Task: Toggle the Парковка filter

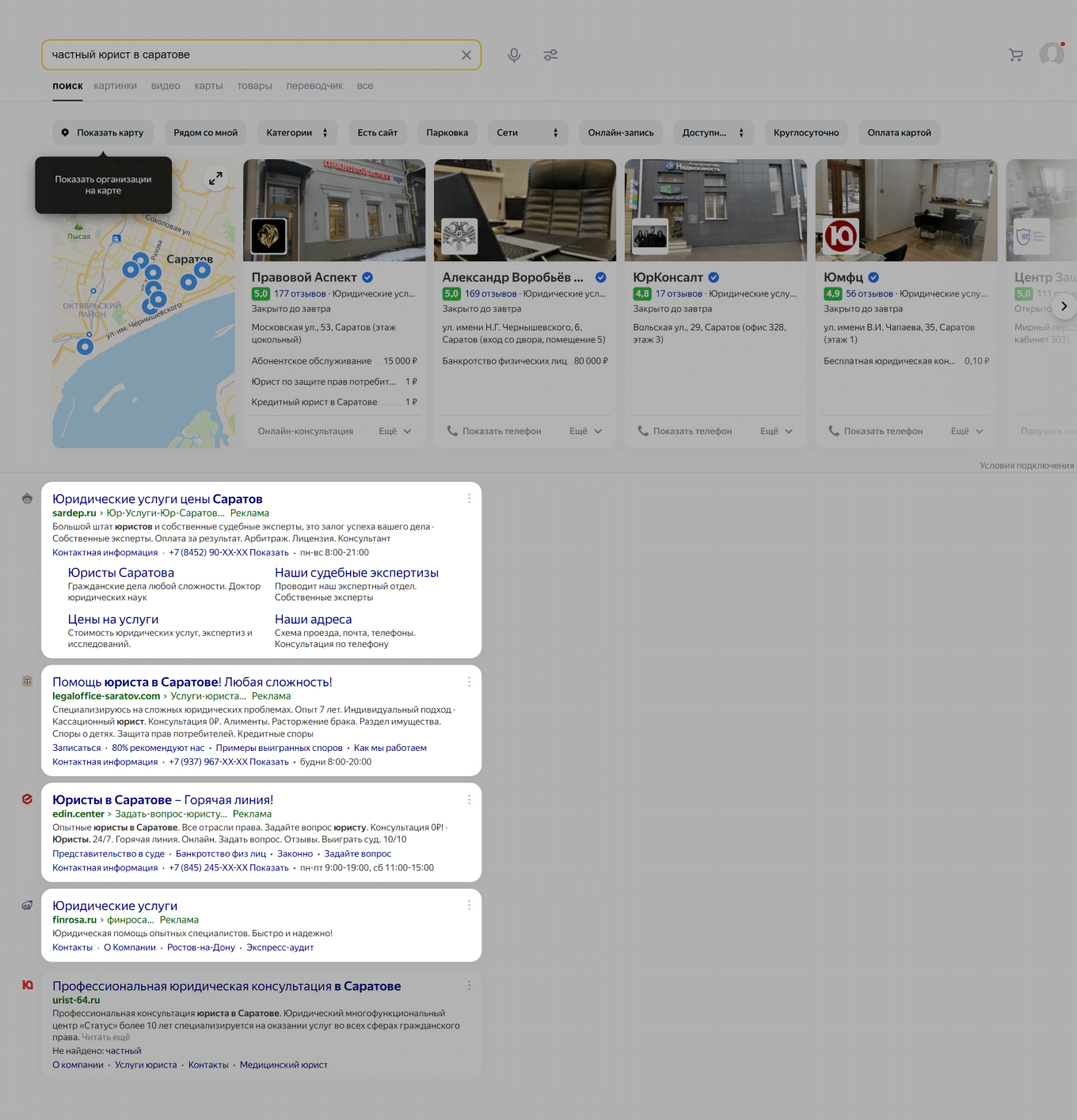Action: (447, 132)
